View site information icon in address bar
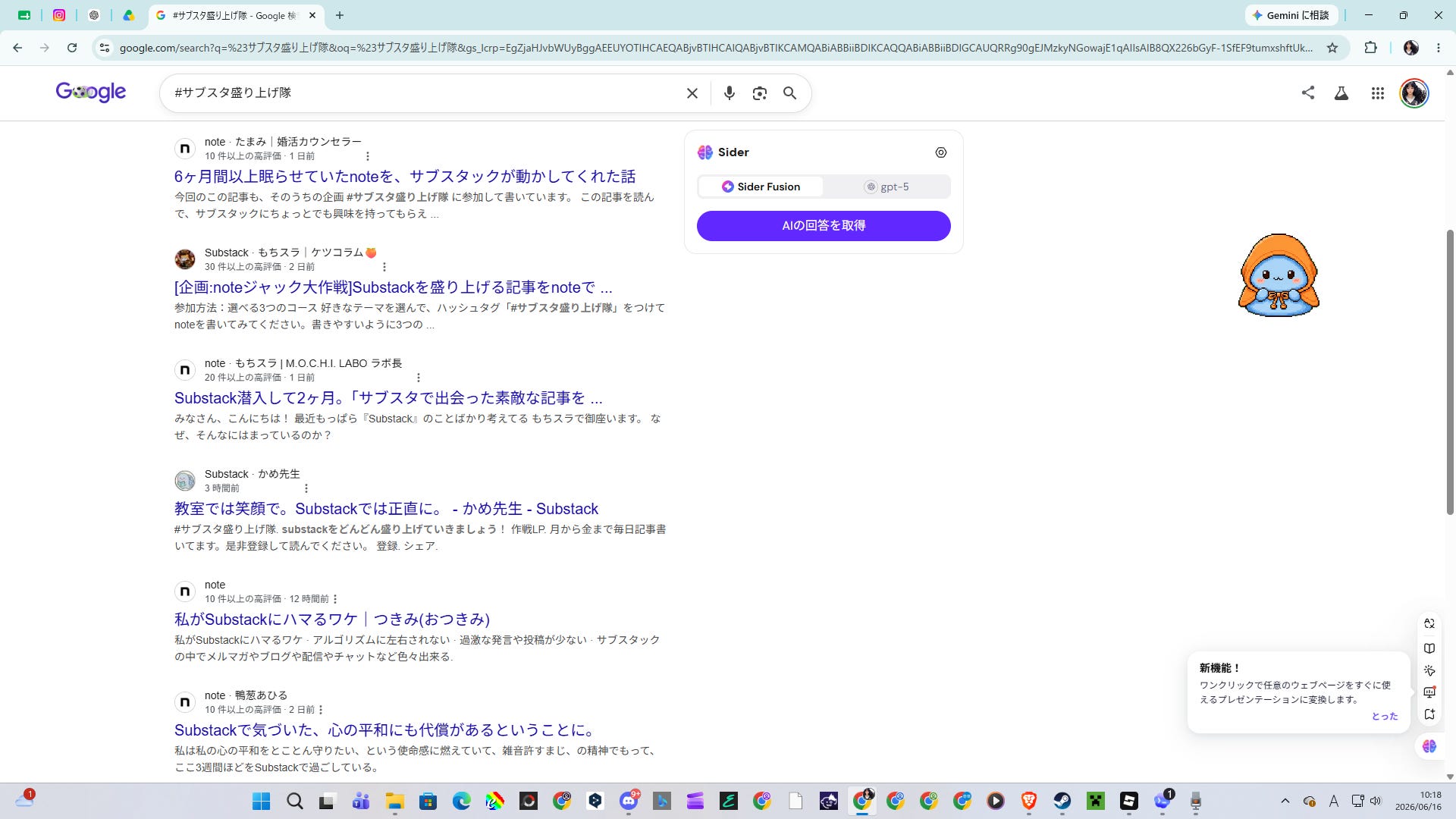Screen dimensions: 1456x819 pos(105,48)
